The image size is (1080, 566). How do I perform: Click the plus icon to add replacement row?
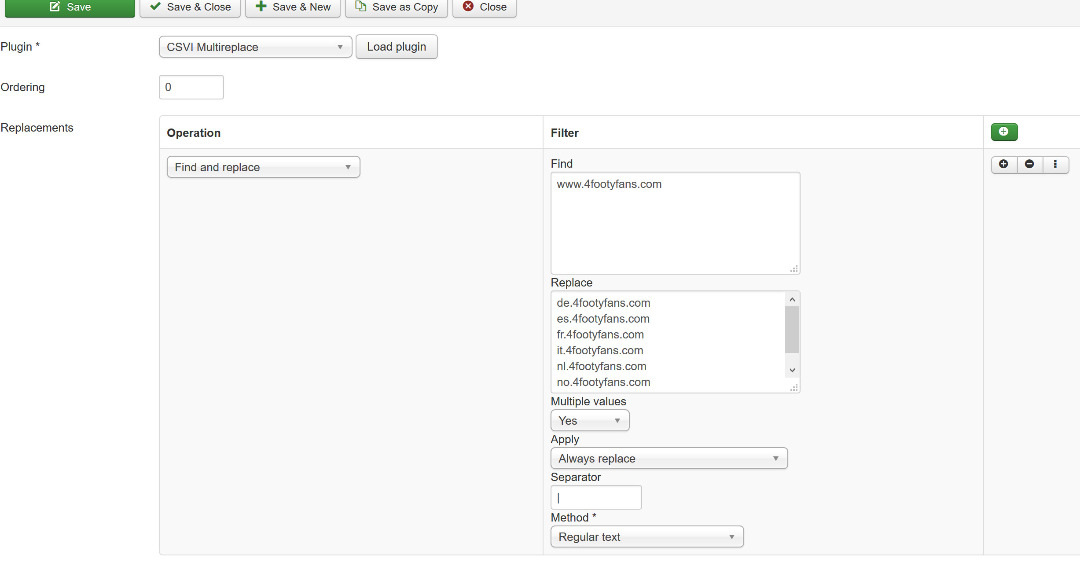tap(1003, 165)
